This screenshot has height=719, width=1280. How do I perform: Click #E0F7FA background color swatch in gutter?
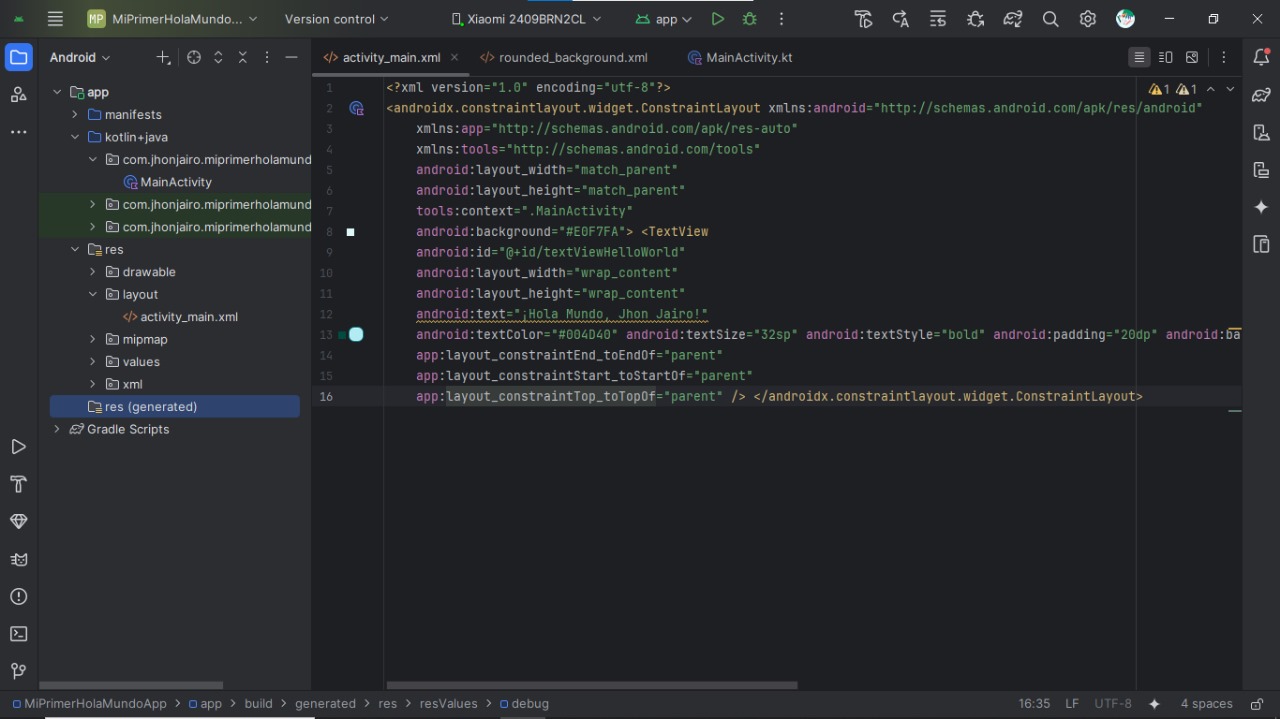[x=350, y=232]
